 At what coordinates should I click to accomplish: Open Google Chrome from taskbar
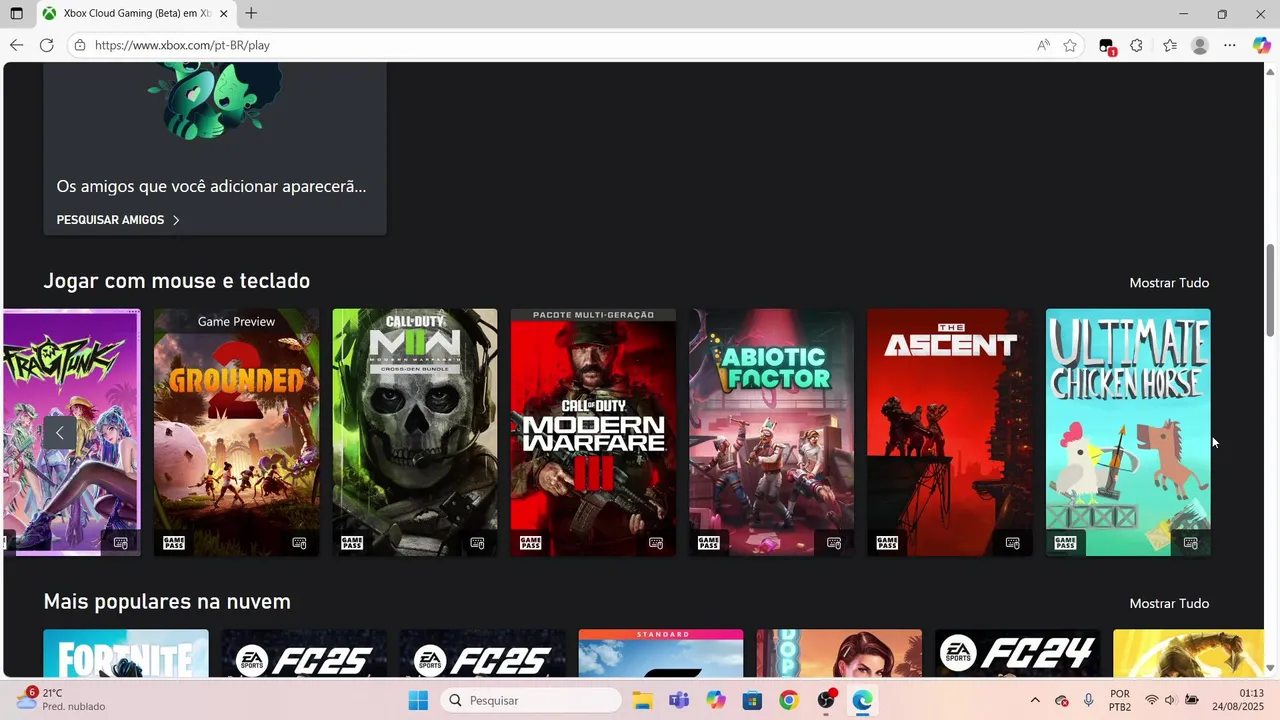[789, 700]
